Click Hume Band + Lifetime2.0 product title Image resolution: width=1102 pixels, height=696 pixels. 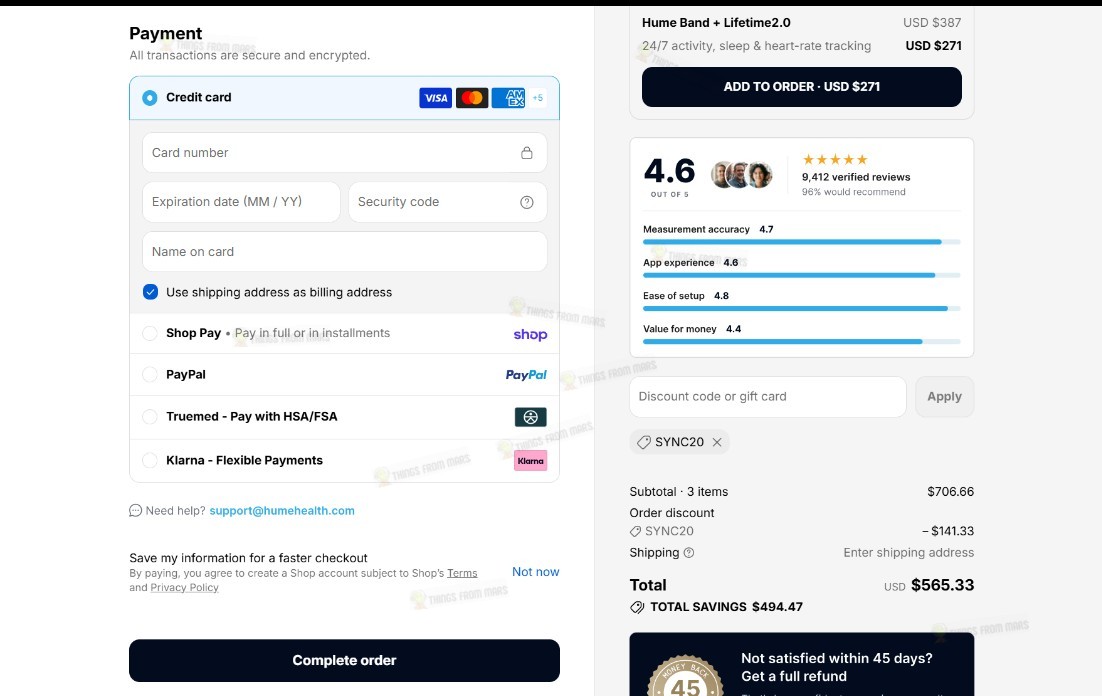pos(716,22)
